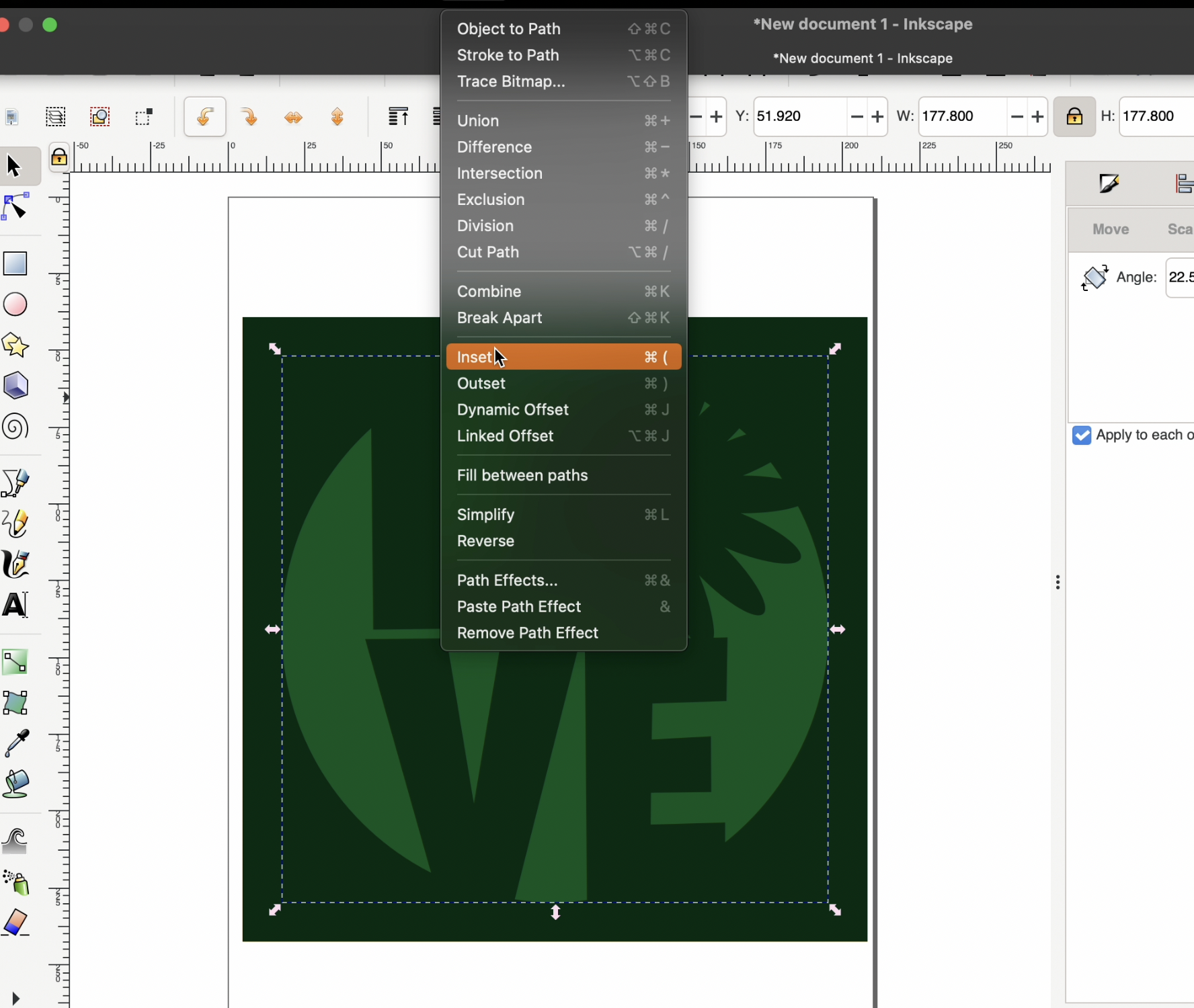Screen dimensions: 1194x1008
Task: Enable the 'Apply to each' checkbox
Action: (x=1080, y=435)
